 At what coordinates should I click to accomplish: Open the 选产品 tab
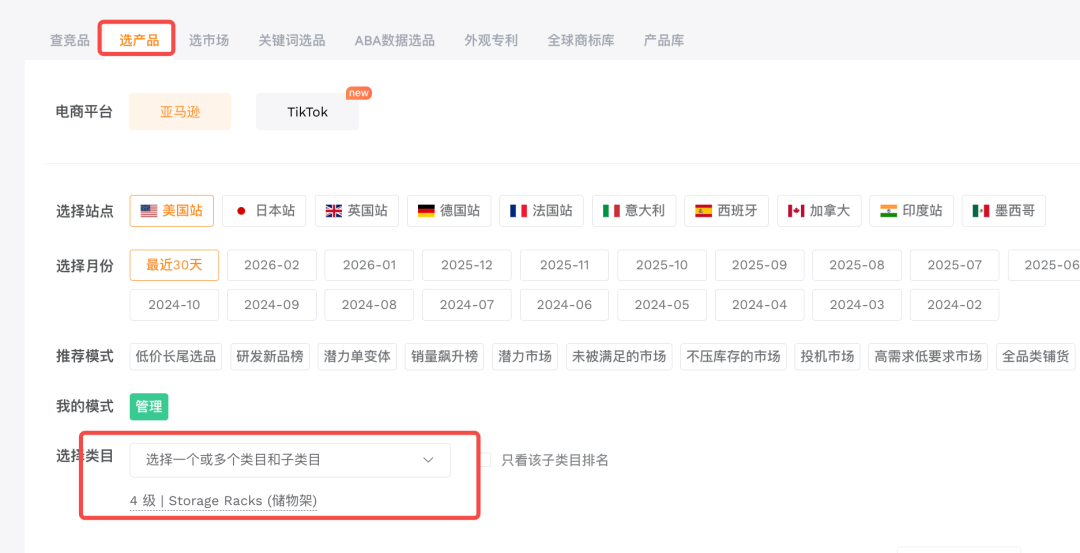(139, 40)
